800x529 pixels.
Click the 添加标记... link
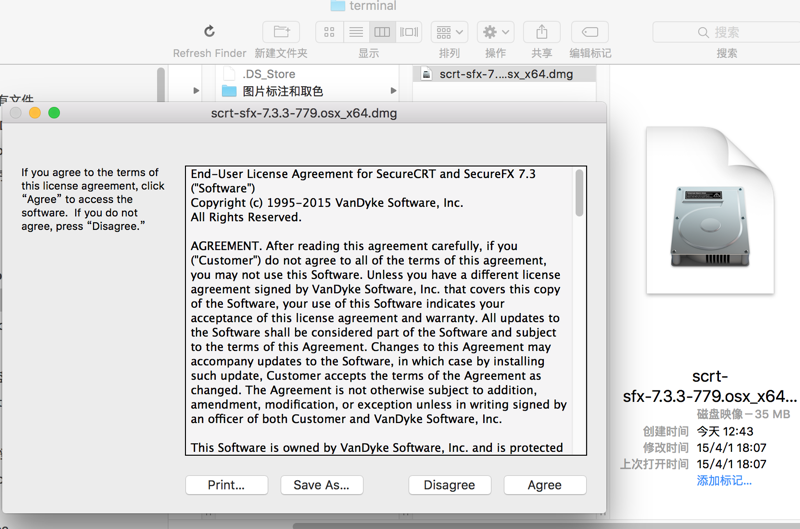(724, 481)
